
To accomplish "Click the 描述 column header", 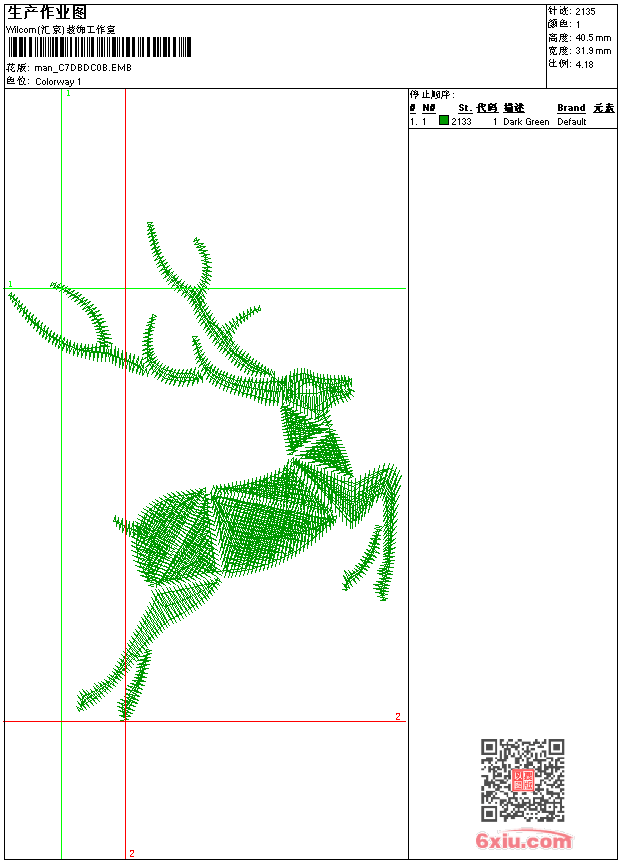I will click(514, 108).
